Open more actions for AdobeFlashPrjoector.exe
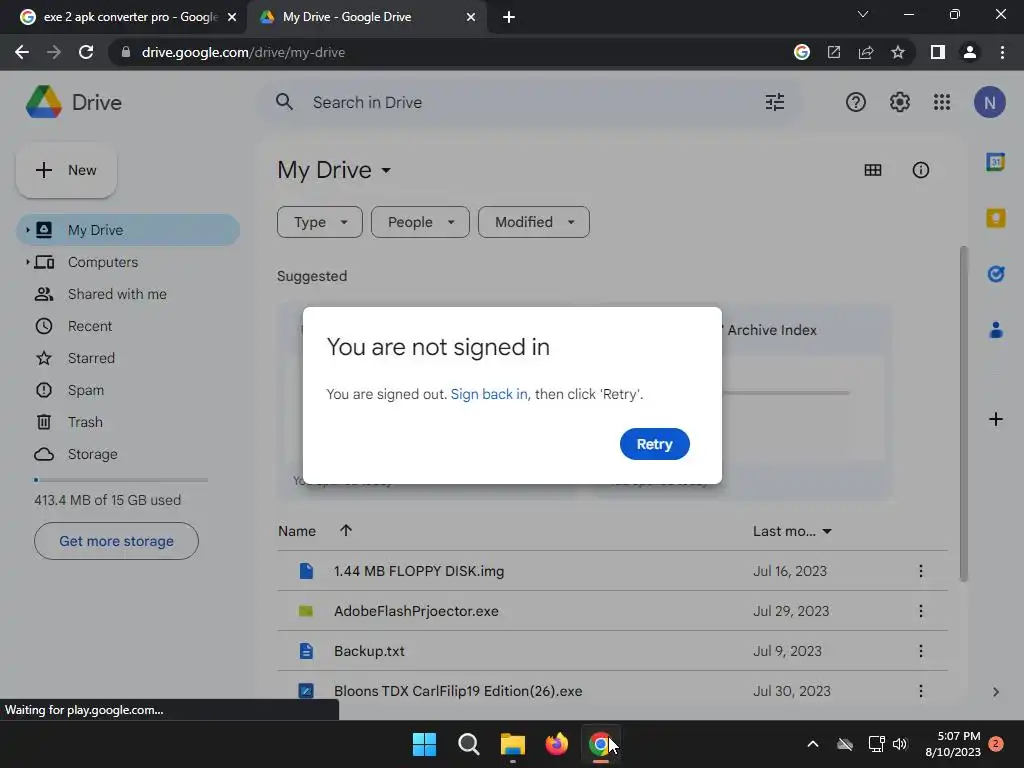The height and width of the screenshot is (768, 1024). coord(920,611)
